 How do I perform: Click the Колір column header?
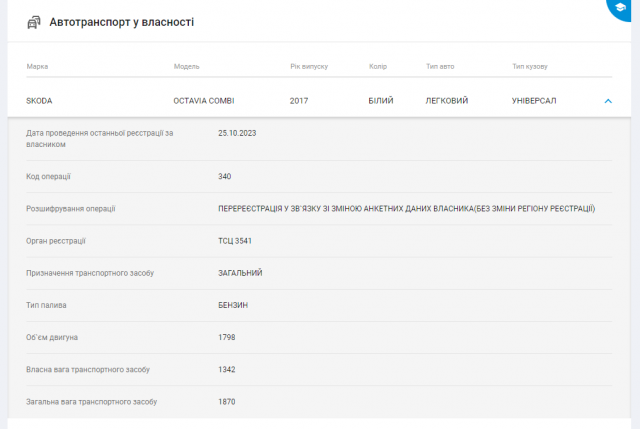pyautogui.click(x=378, y=66)
